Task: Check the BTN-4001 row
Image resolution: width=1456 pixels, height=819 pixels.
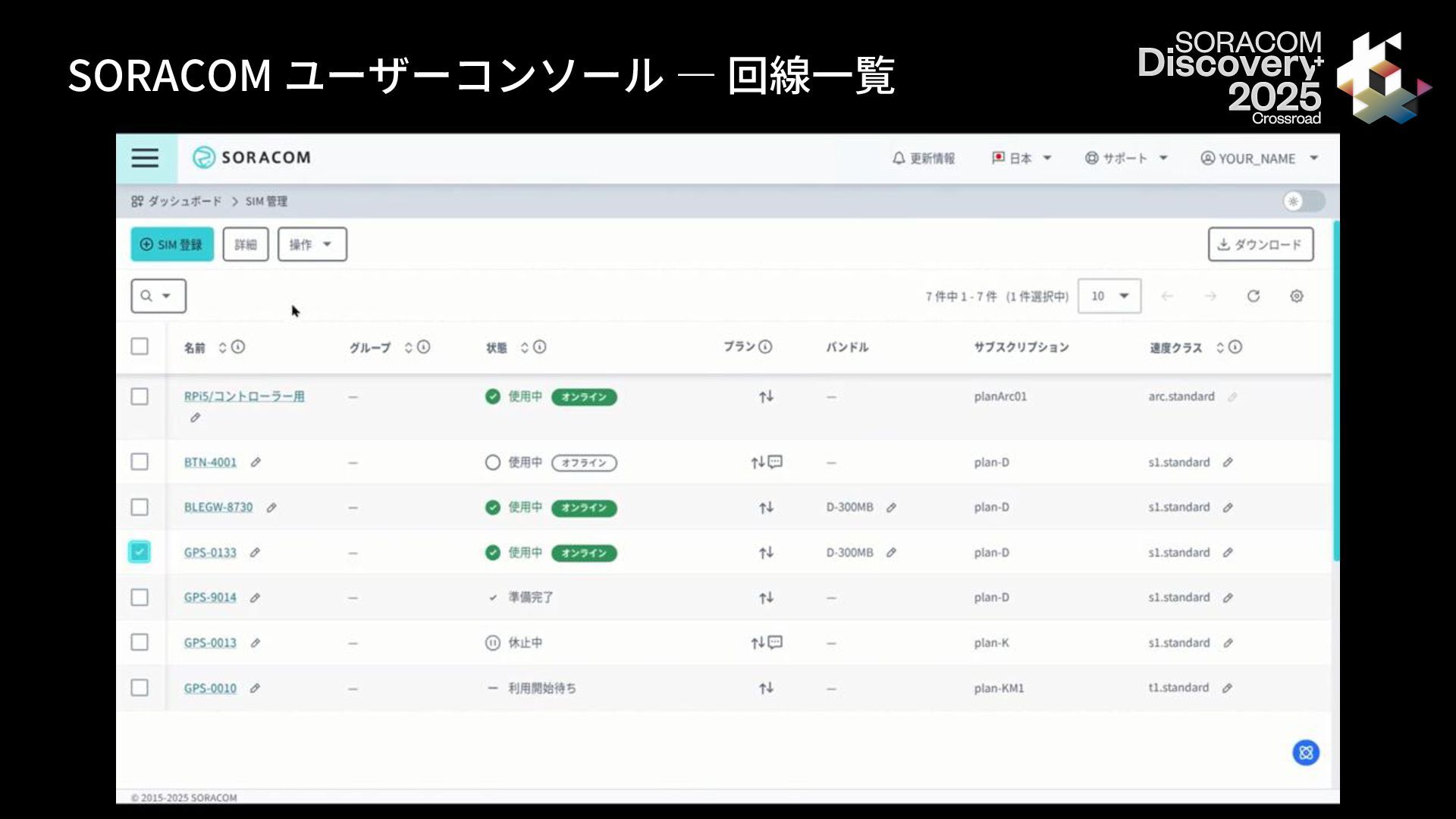Action: [140, 462]
